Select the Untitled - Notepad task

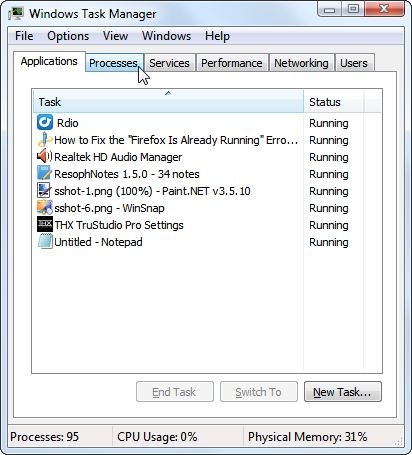coord(98,242)
